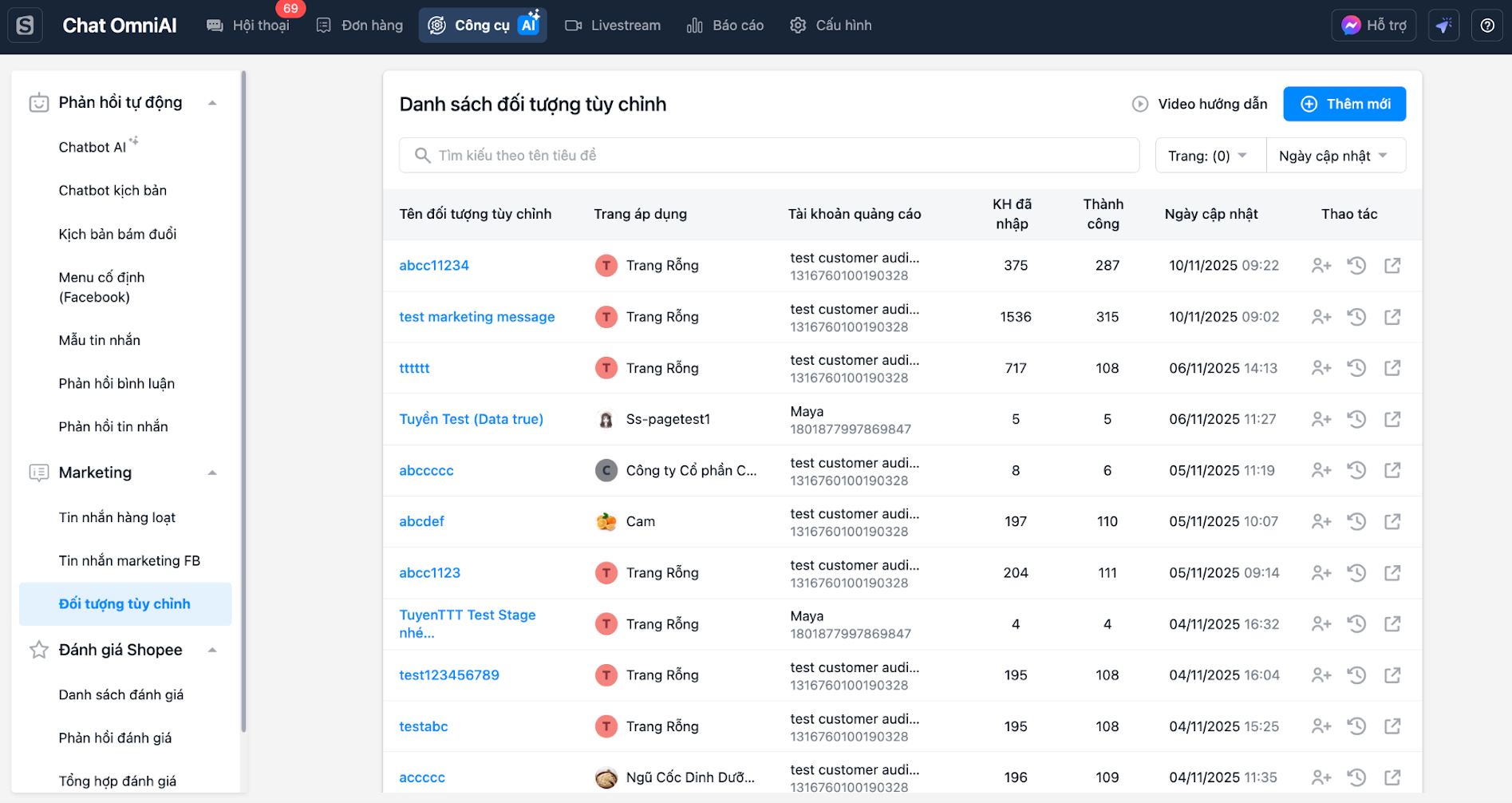Click export icon for tttttt row
This screenshot has height=803, width=1512.
pos(1392,368)
